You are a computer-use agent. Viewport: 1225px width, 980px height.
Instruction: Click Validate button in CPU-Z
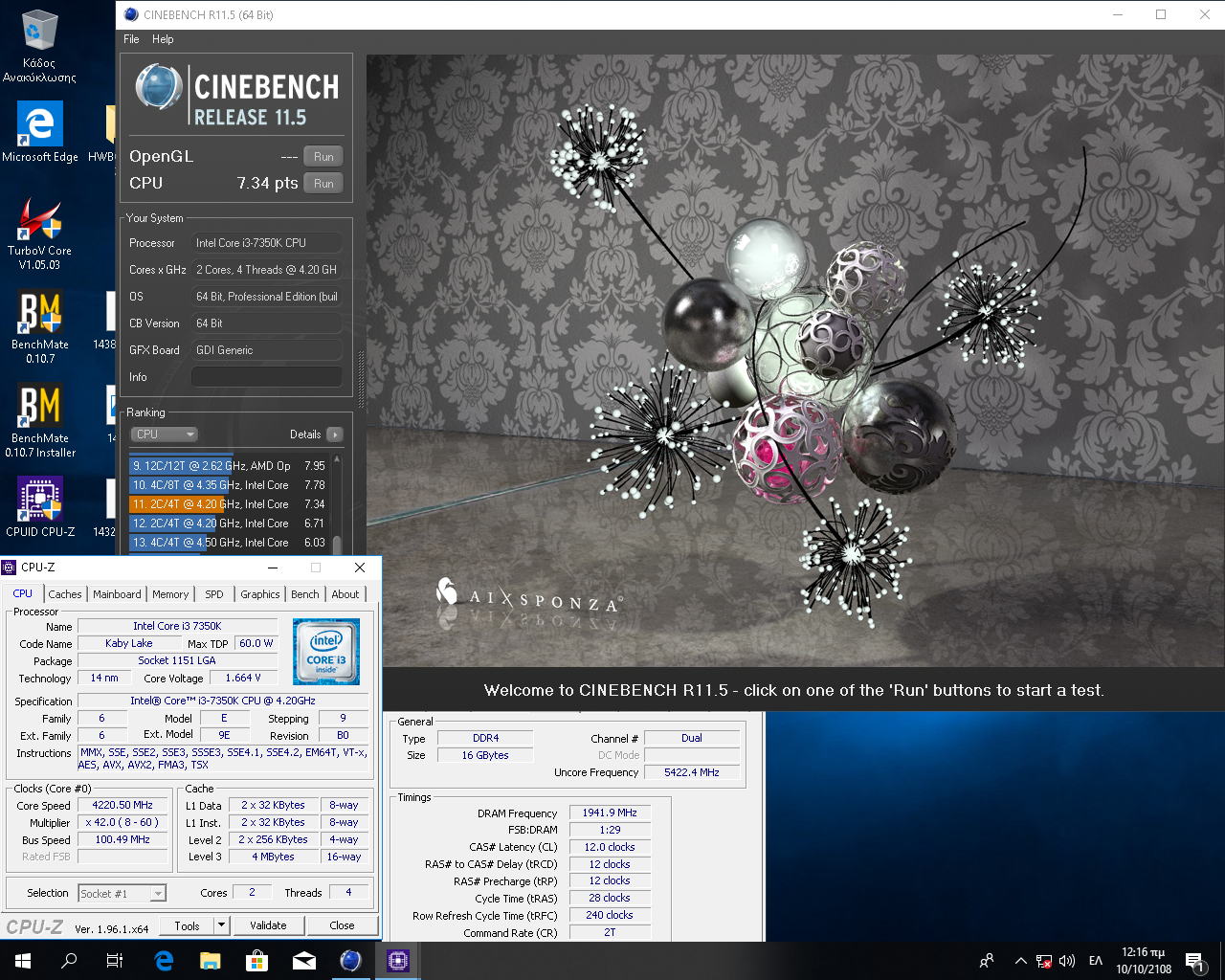point(268,925)
